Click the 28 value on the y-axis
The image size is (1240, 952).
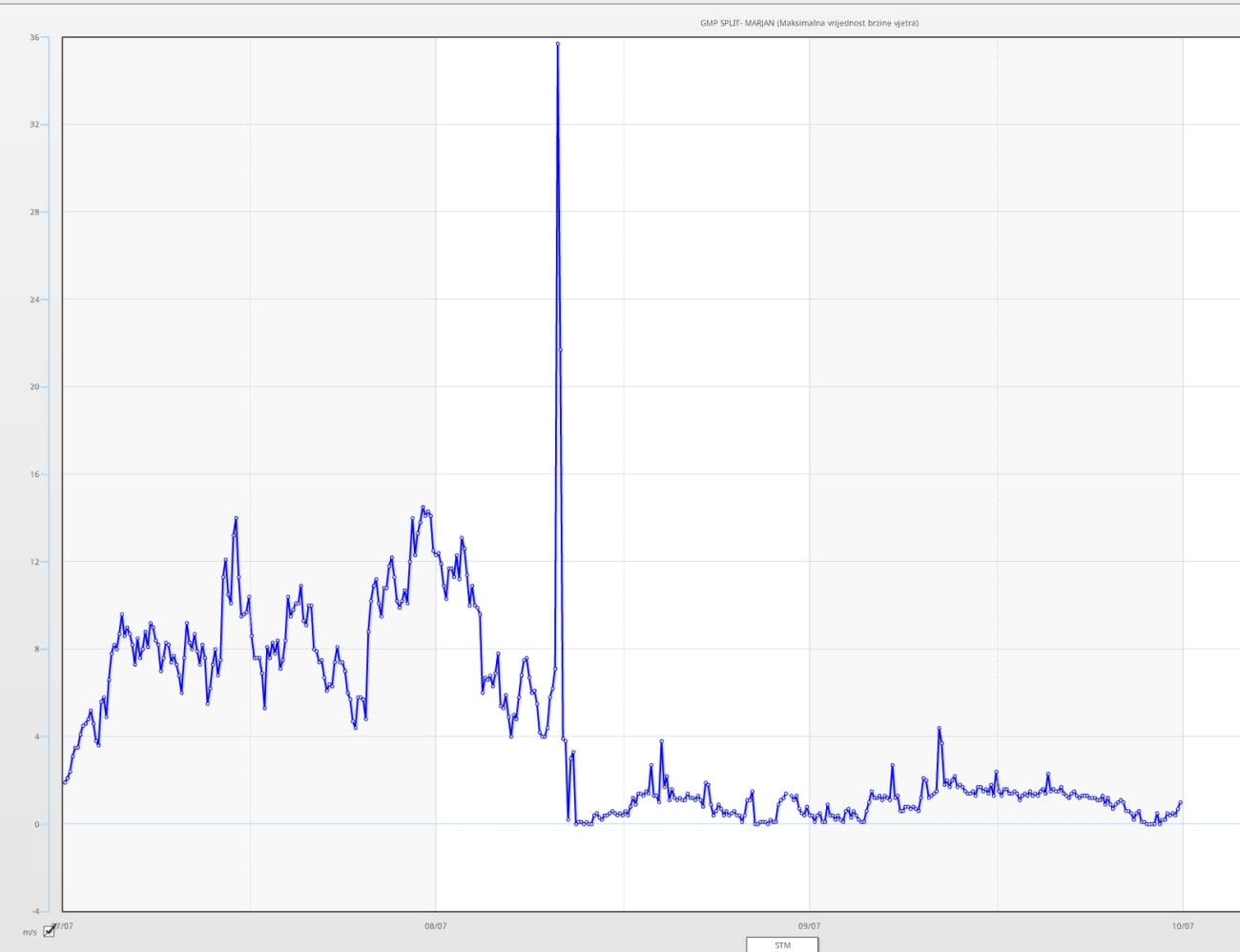(x=34, y=212)
